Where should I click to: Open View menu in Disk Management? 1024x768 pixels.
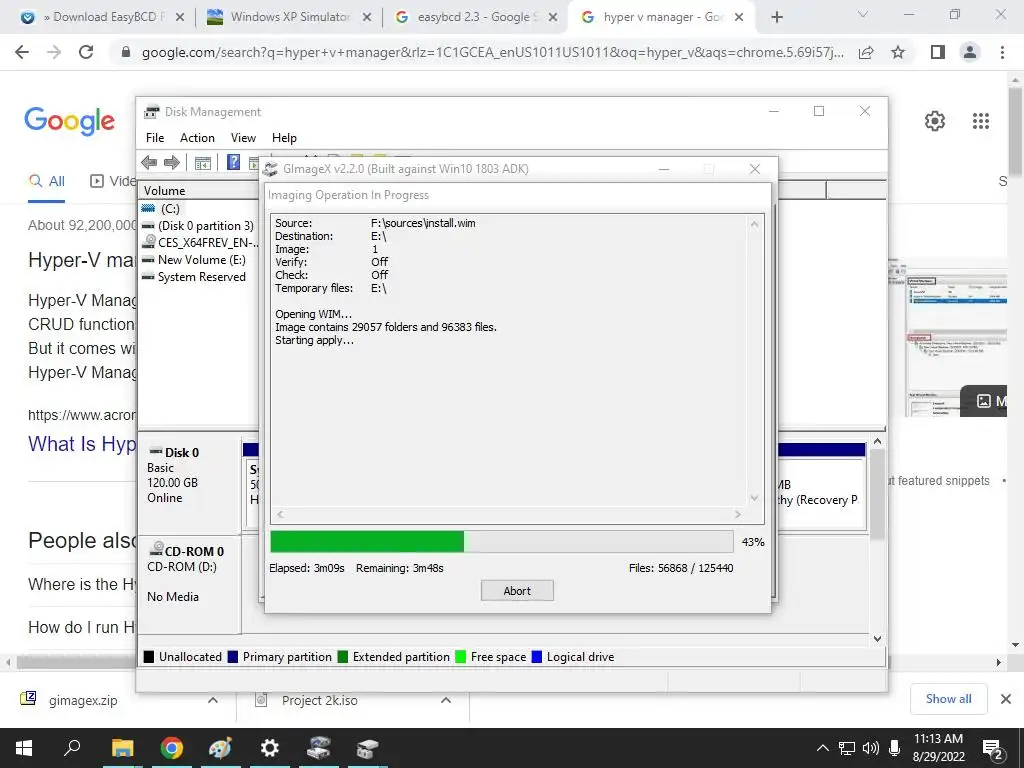point(243,138)
